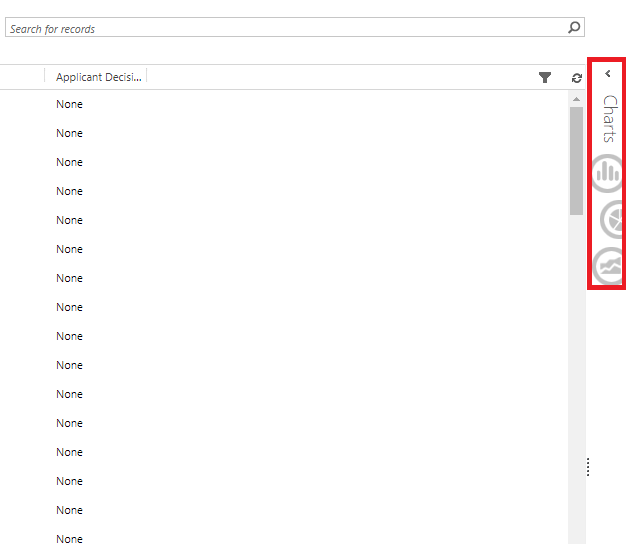Screen dimensions: 626x544
Task: Sort by Applicant Decision column header
Action: point(98,77)
